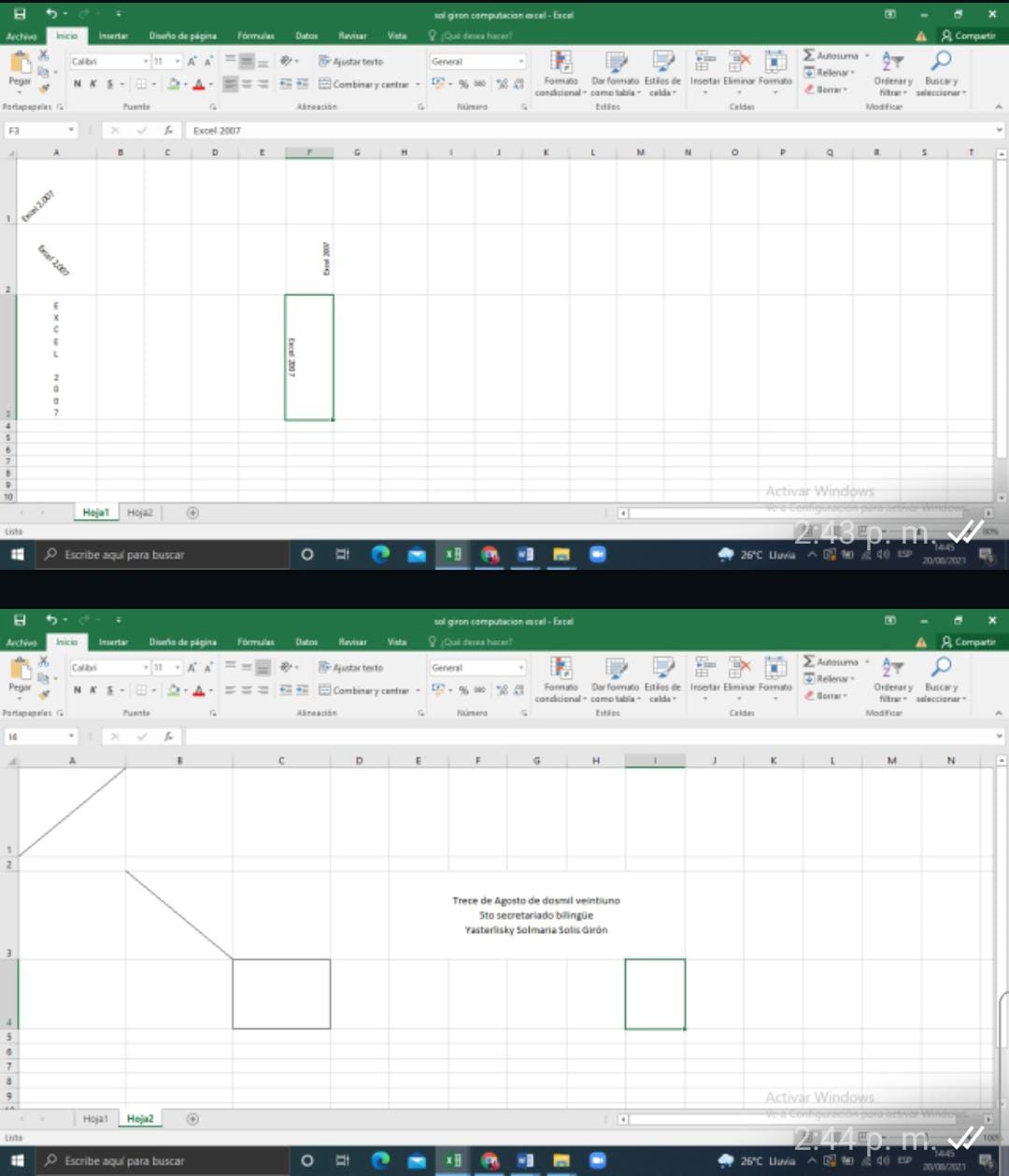Screen dimensions: 1009x1176
Task: Click the Windows Start button on lower taskbar
Action: coord(17,1161)
